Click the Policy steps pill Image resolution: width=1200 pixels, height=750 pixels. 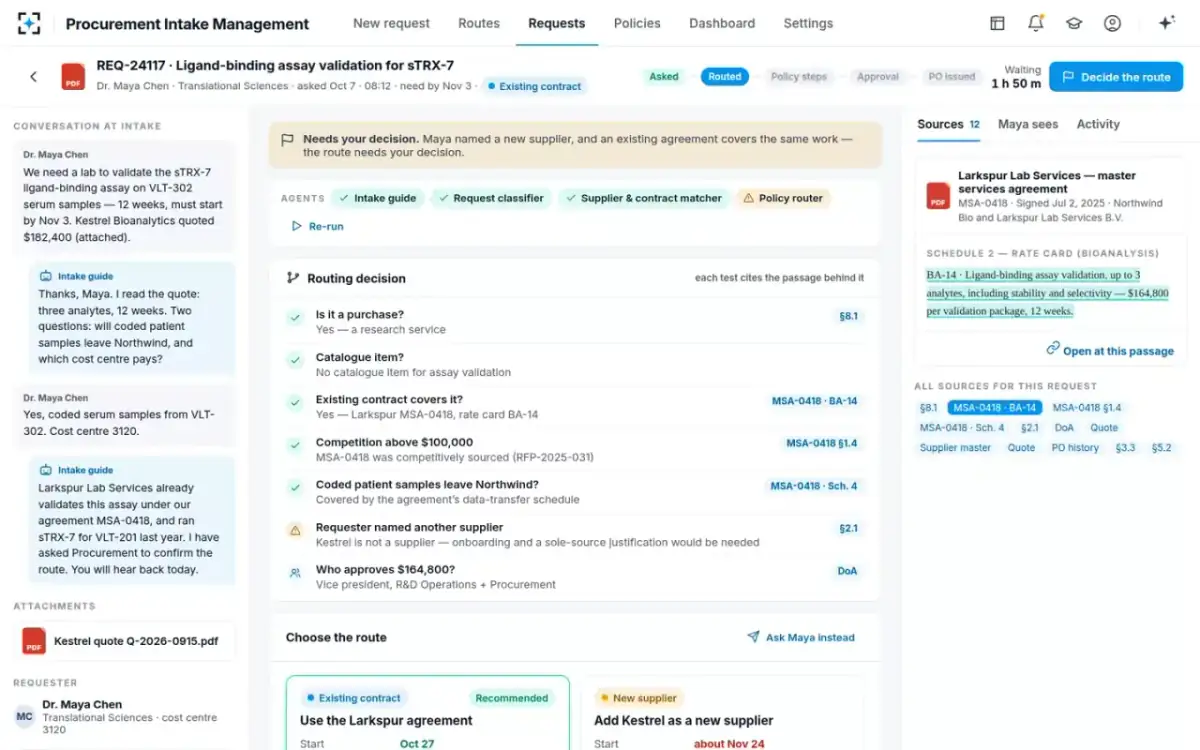799,76
